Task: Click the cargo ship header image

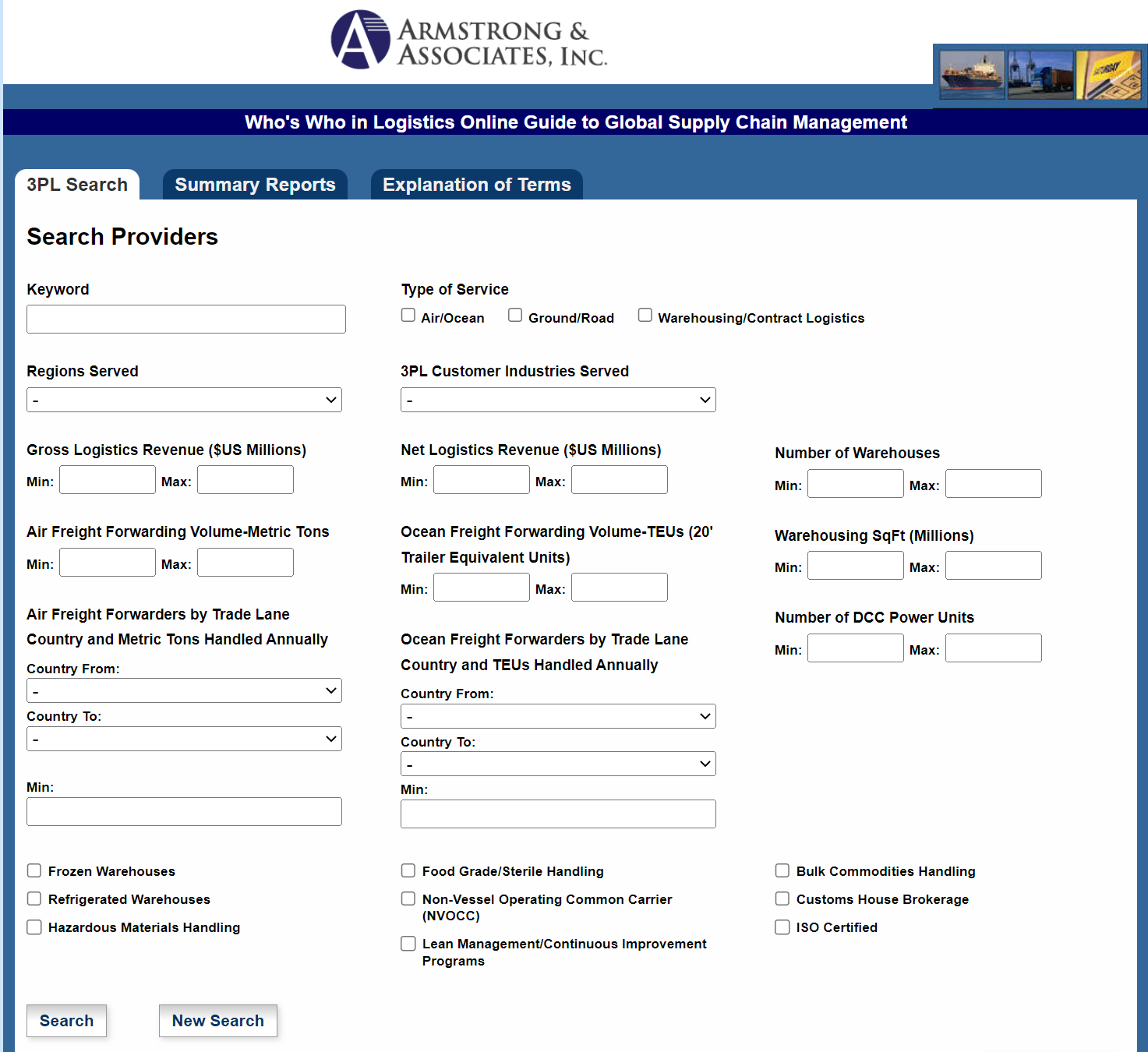Action: 972,75
